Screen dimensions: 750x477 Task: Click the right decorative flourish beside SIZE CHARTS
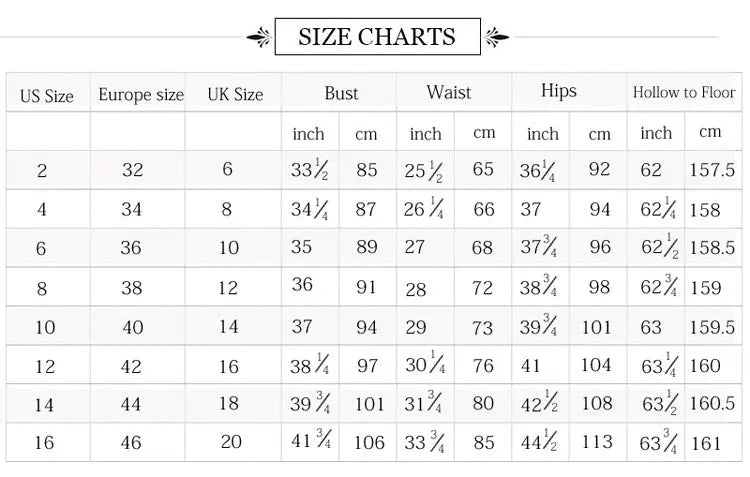tap(496, 38)
